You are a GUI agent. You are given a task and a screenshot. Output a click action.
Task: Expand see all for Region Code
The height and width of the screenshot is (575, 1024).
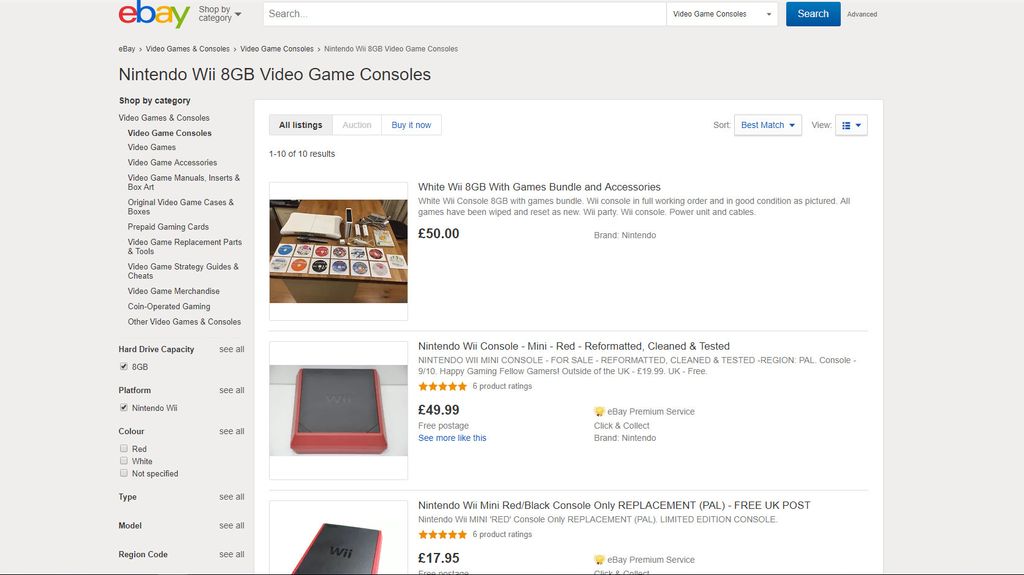tap(232, 555)
